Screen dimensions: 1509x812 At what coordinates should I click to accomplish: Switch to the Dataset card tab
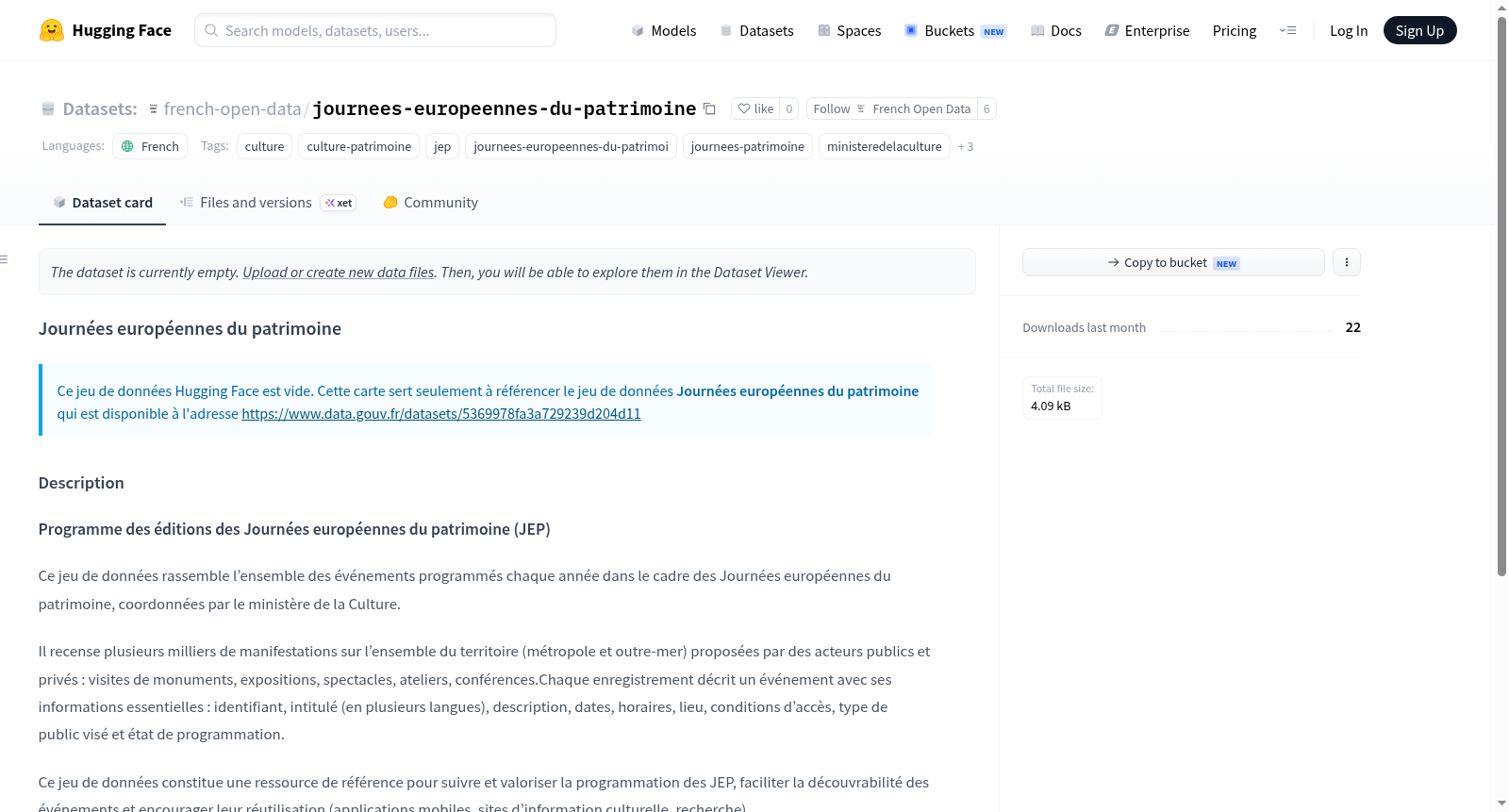point(102,203)
